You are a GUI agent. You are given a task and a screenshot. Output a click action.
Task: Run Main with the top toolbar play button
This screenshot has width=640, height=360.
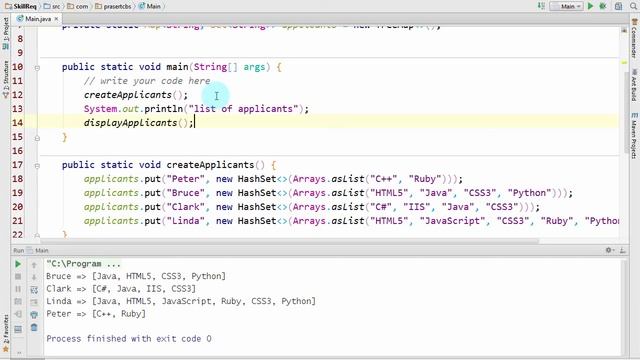590,6
